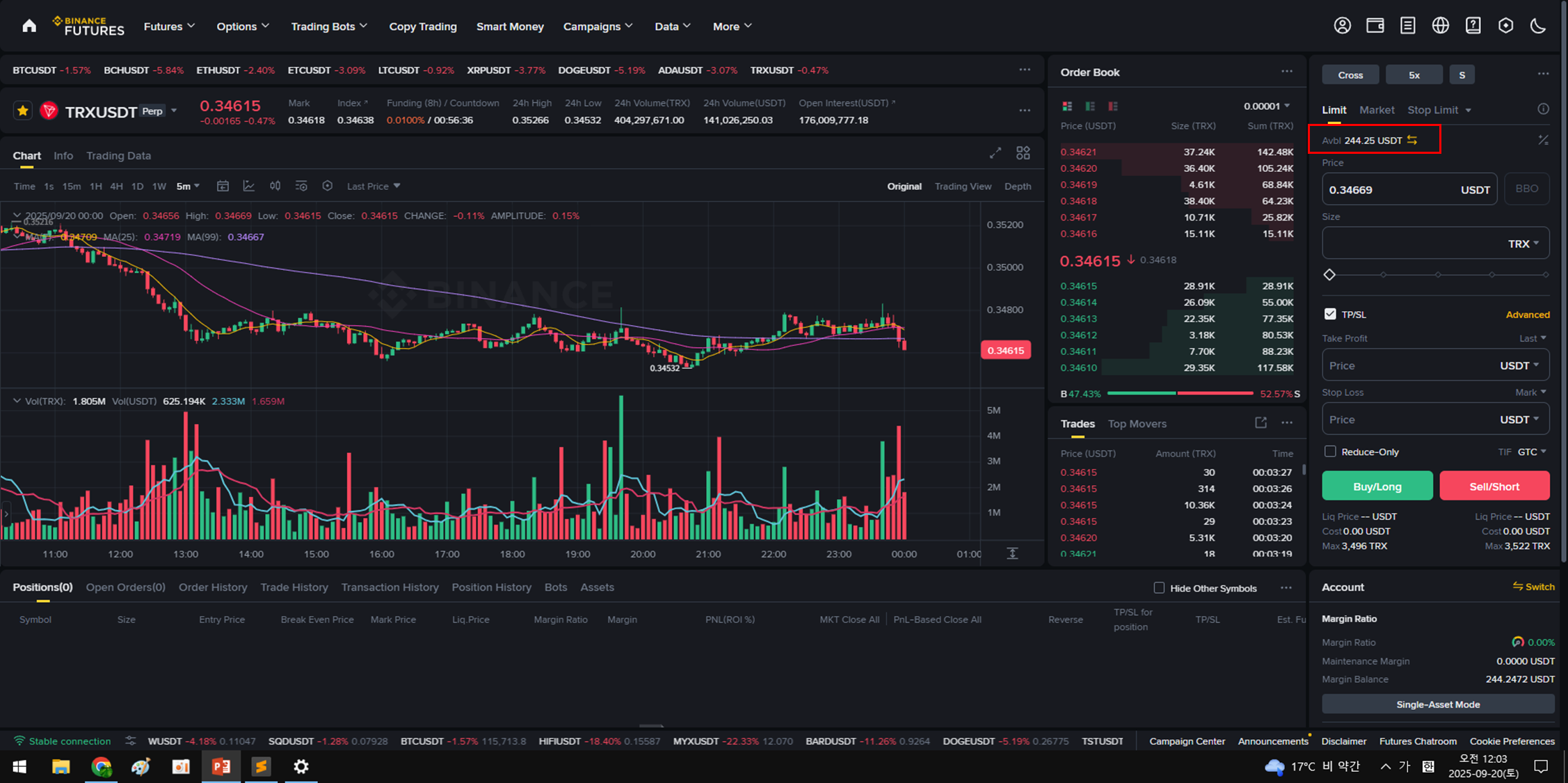The image size is (1568, 783).
Task: Uncheck the TP/SL checkbox
Action: pos(1330,314)
